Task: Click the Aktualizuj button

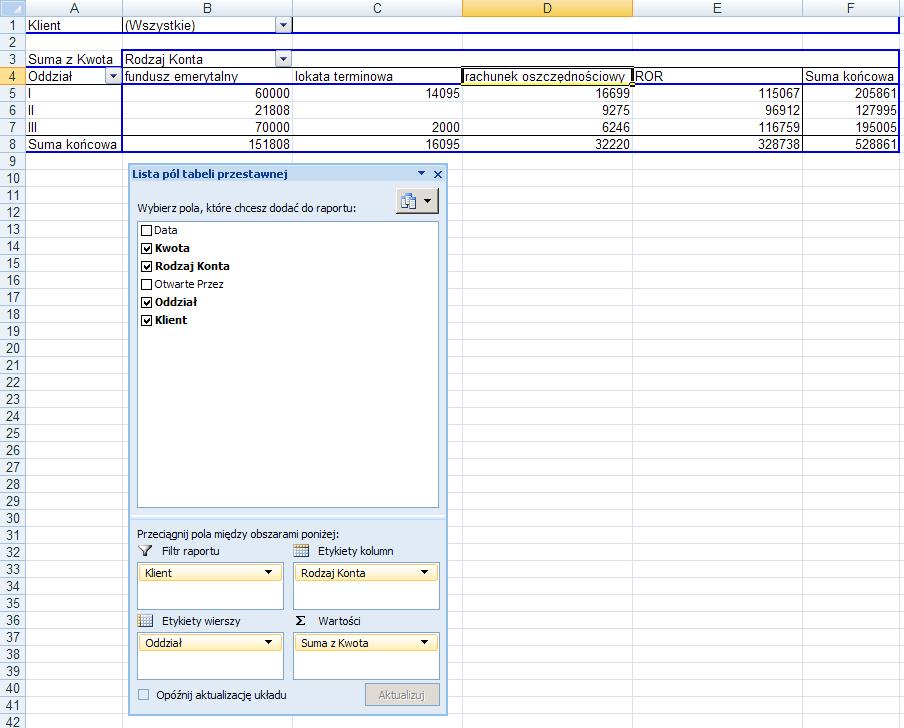Action: [x=402, y=695]
